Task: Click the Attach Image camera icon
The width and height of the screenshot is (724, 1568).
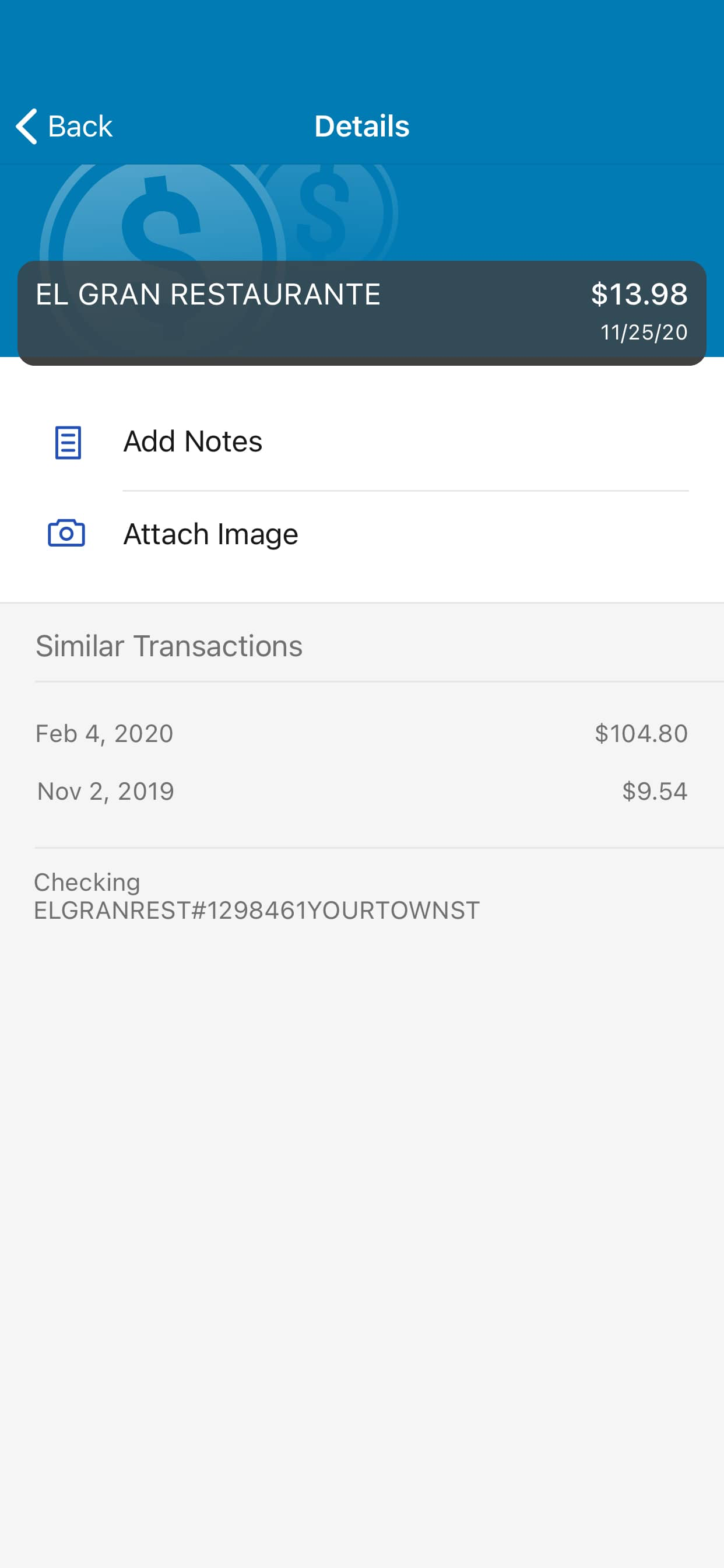Action: coord(66,533)
